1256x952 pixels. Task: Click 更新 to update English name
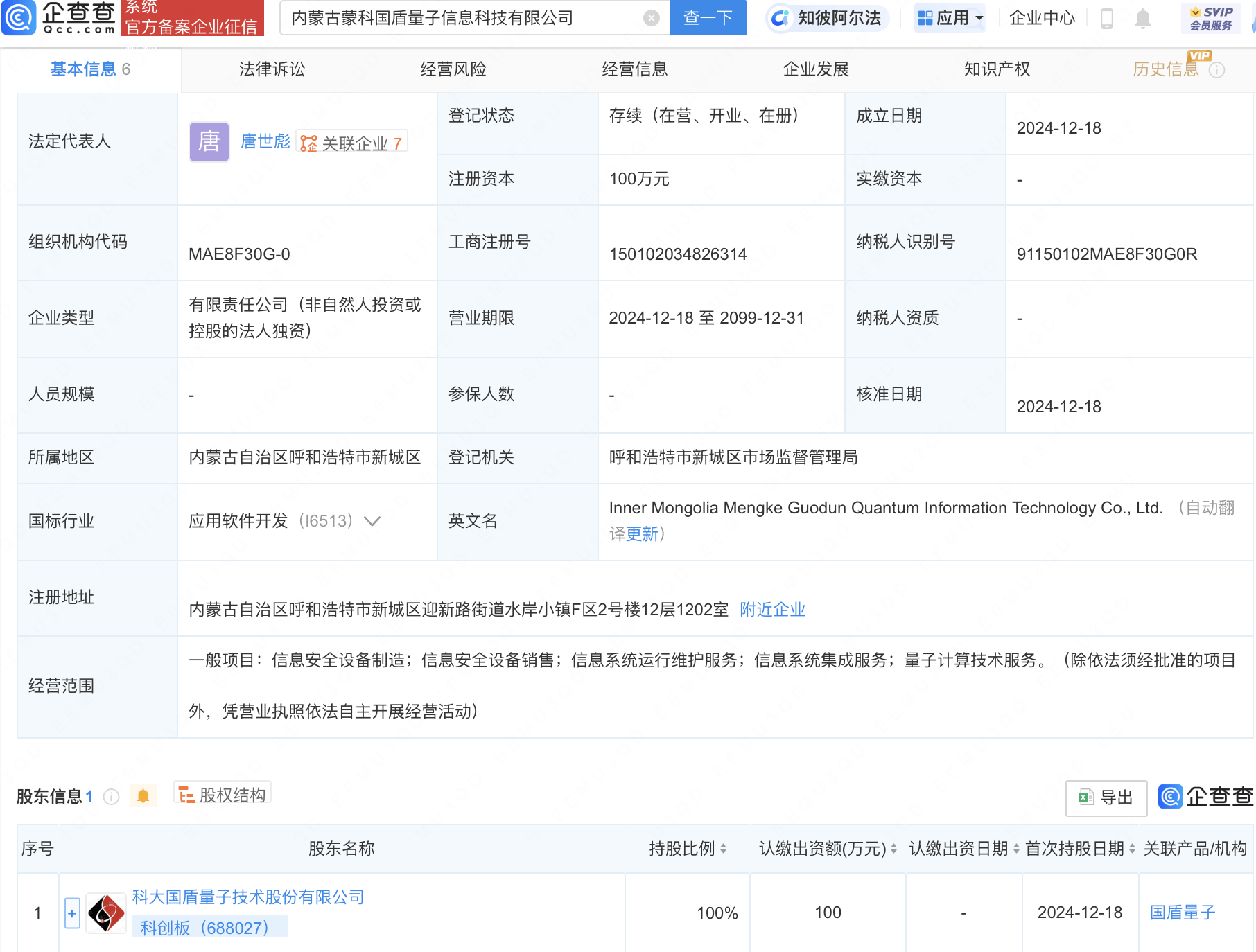(643, 534)
